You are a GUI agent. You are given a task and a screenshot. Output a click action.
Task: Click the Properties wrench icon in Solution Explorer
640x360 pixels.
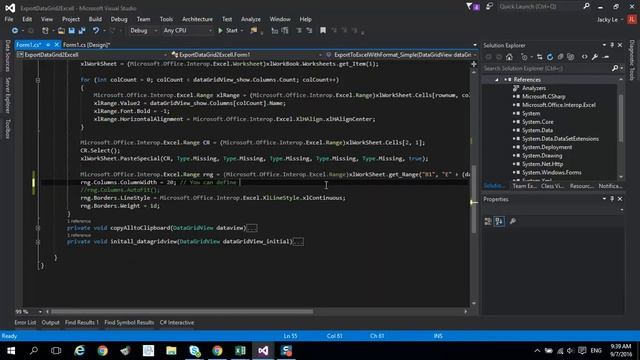tap(595, 57)
